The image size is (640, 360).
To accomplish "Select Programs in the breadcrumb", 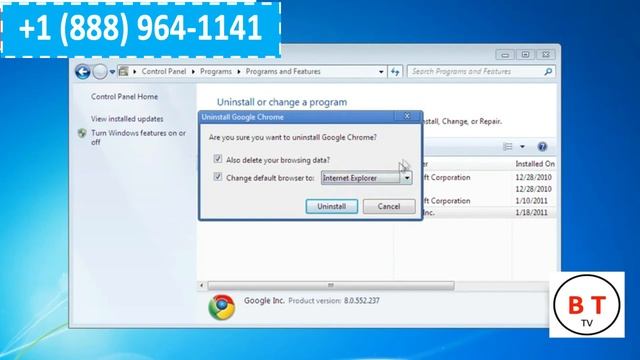I will click(216, 71).
